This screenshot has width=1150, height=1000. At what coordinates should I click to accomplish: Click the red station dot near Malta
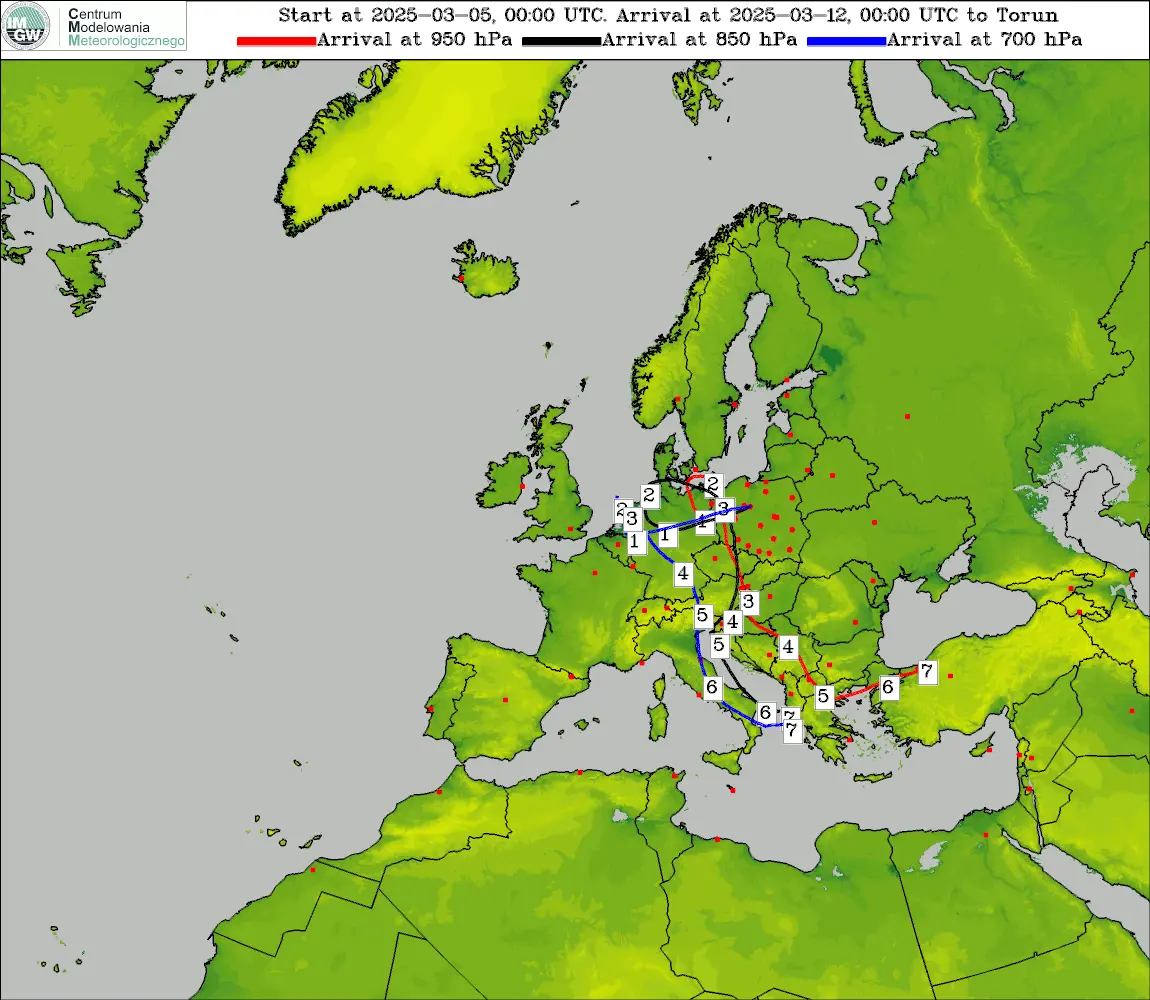click(x=733, y=790)
